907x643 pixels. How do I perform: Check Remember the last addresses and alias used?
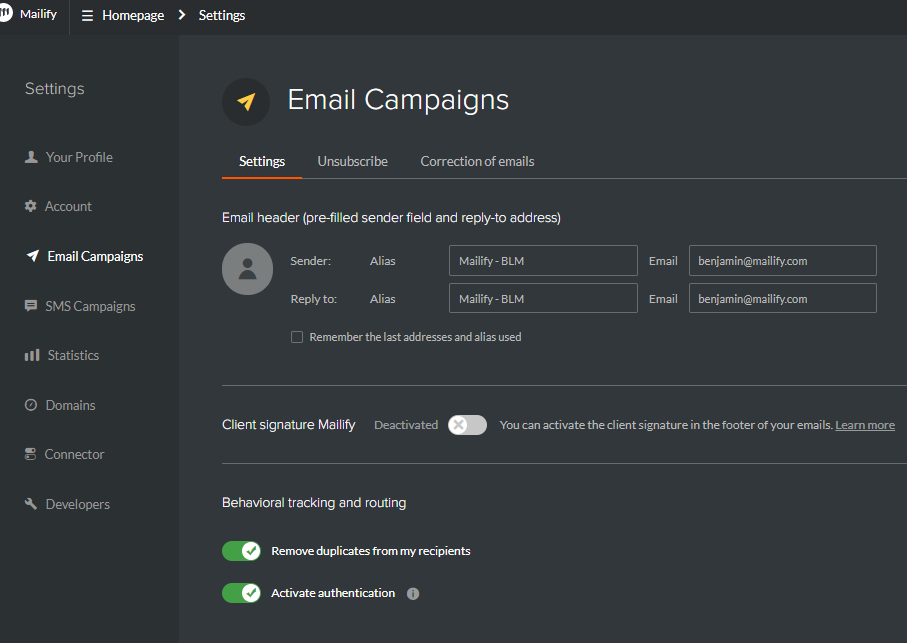tap(297, 337)
